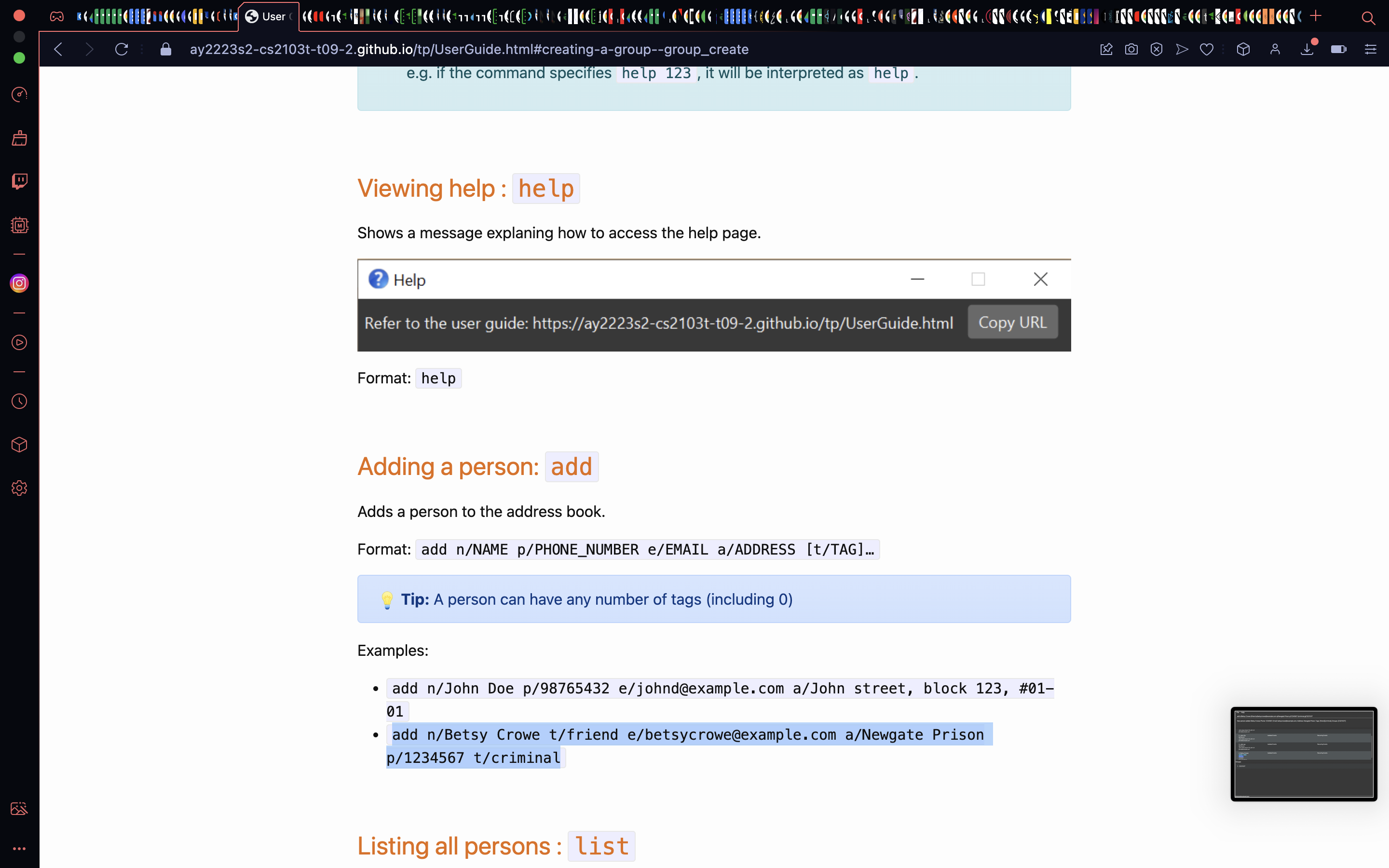Click the GX Cleaner sidebar icon
The image size is (1389, 868).
pyautogui.click(x=19, y=138)
